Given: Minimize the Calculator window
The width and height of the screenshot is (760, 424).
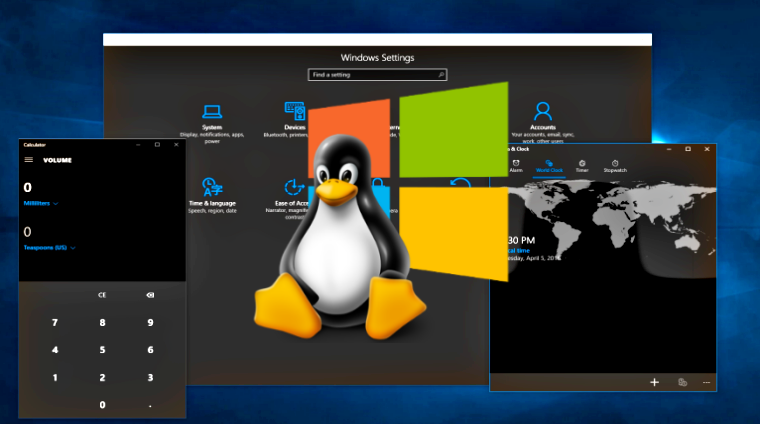Looking at the screenshot, I should [x=138, y=144].
